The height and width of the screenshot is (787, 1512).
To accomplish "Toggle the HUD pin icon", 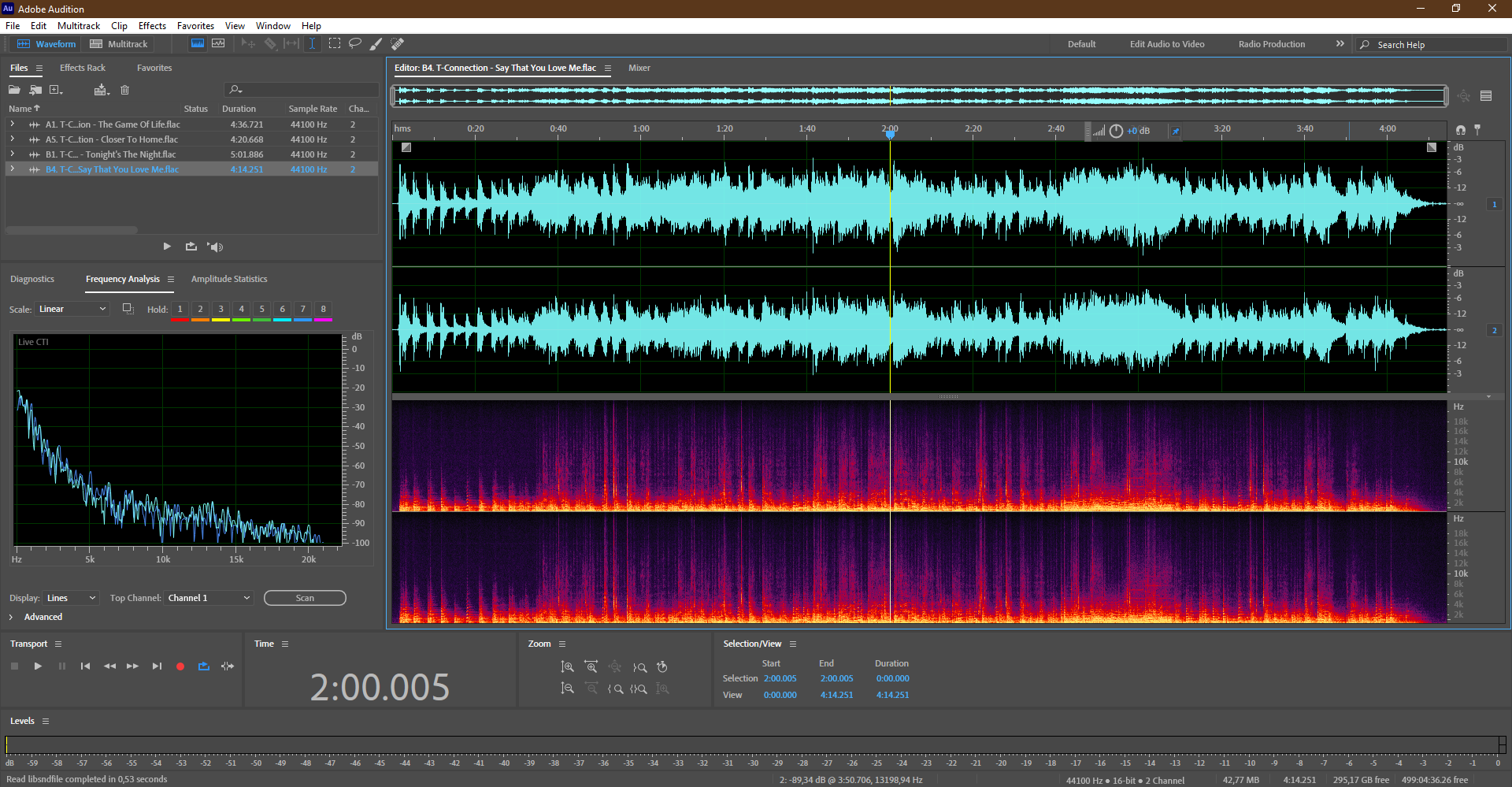I will (1176, 131).
